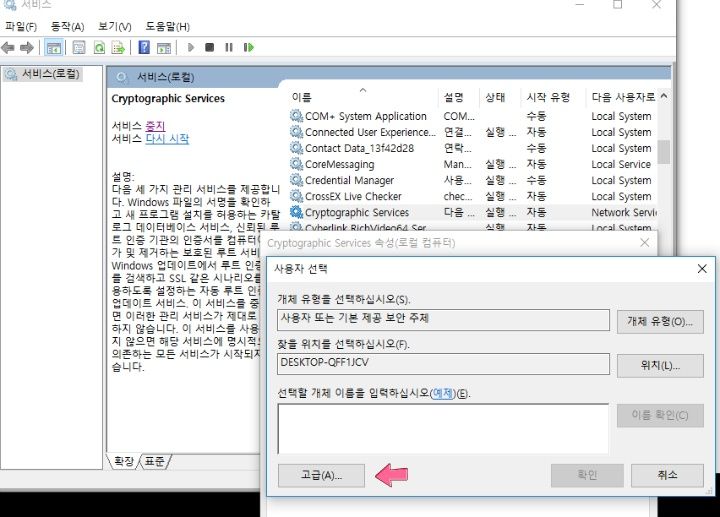Switch to the 표준 tab
The image size is (720, 517).
[x=154, y=461]
